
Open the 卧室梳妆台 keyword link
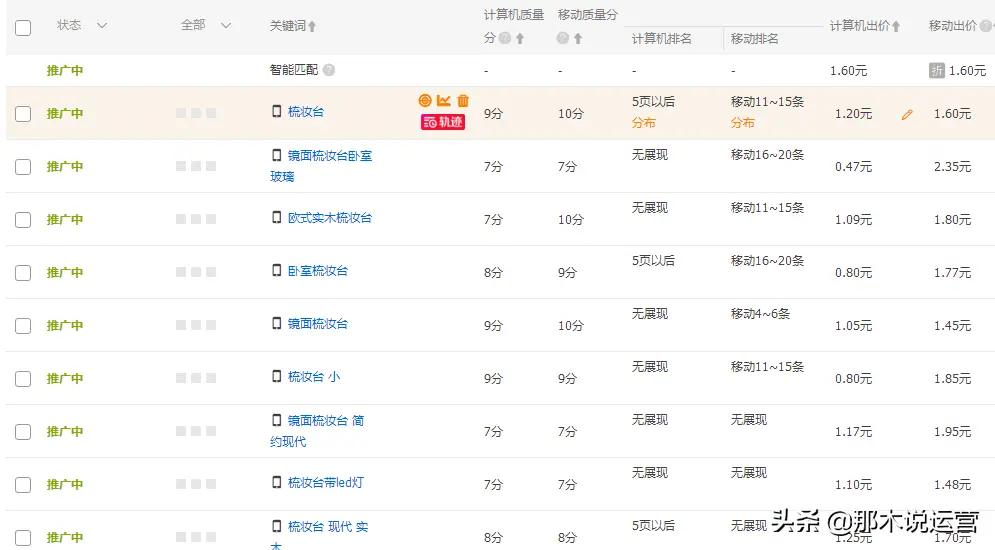tap(317, 271)
